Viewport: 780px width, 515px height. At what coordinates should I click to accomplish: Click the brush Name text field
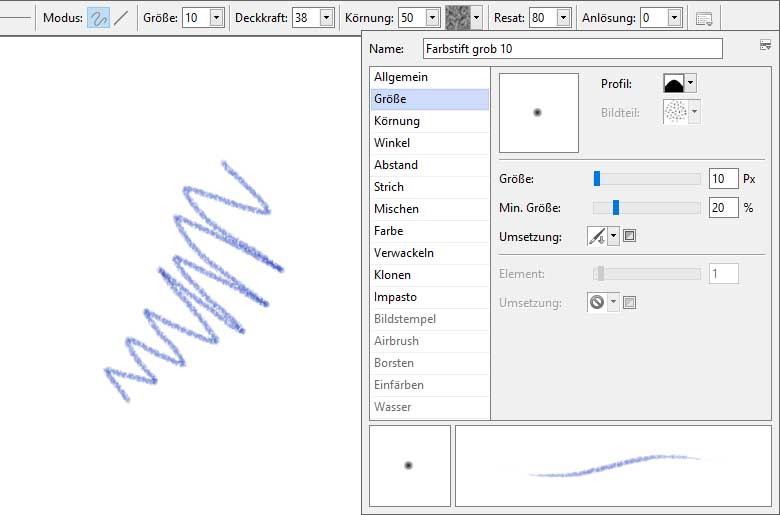tap(573, 49)
